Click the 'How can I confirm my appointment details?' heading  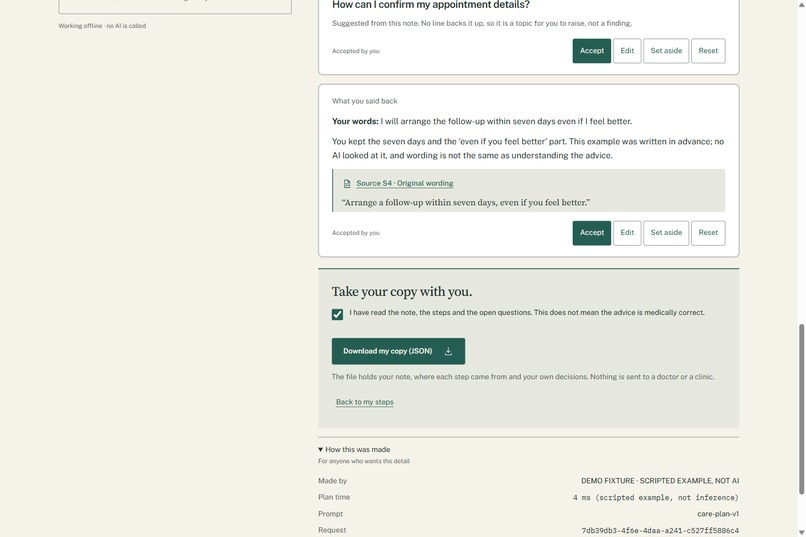coord(431,5)
